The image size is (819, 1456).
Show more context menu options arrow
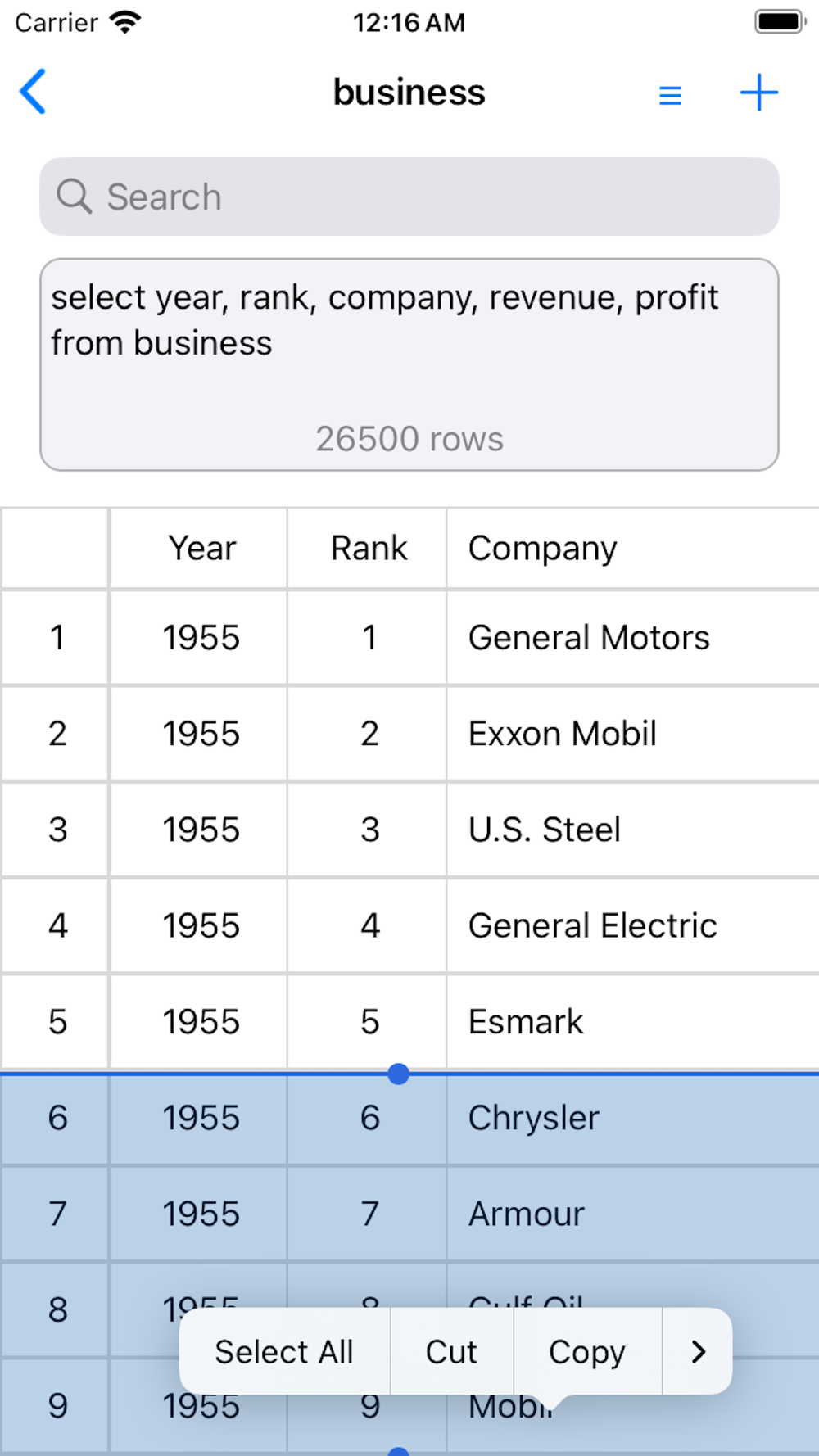tap(698, 1352)
